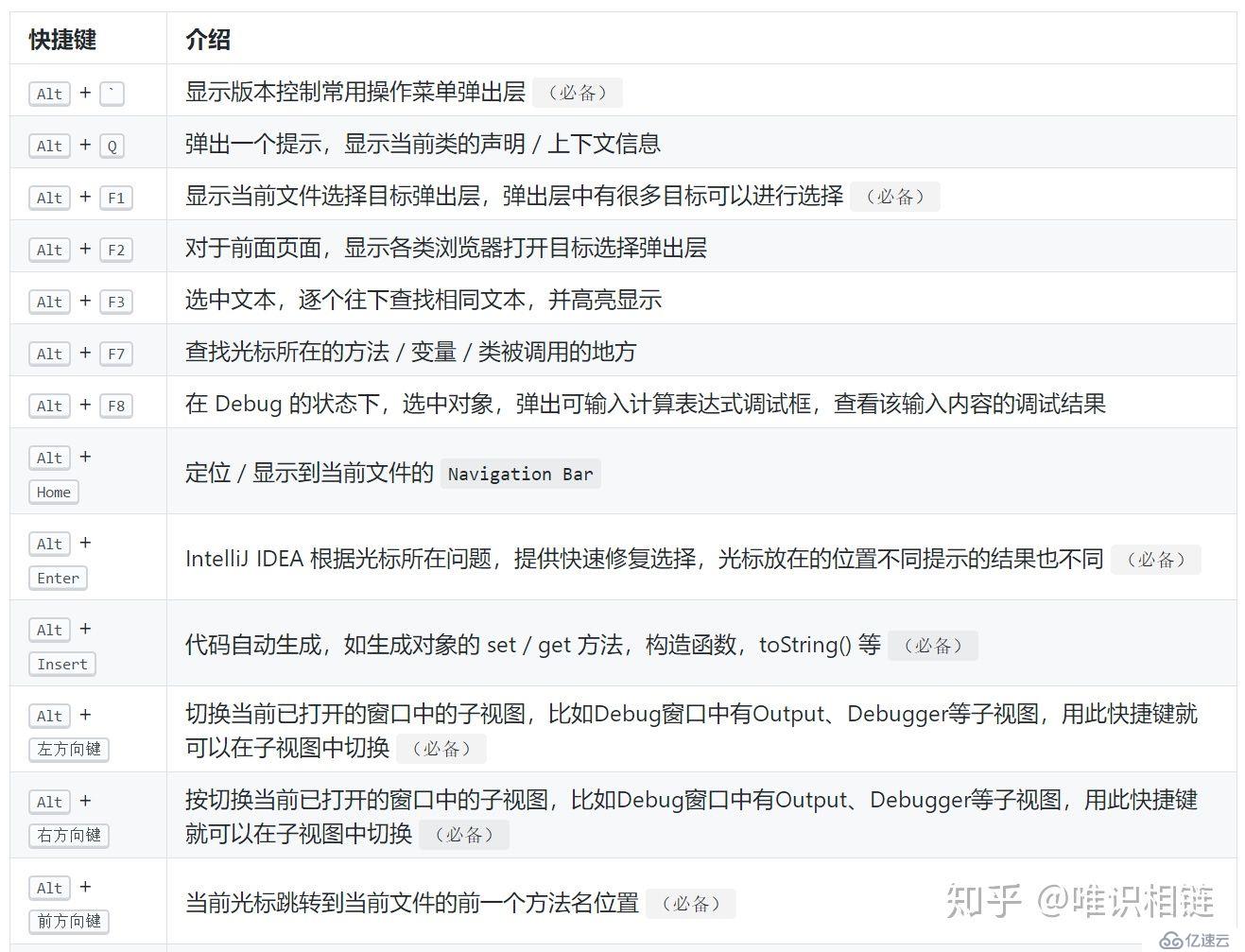Click the Alt key in the Insert row
Viewport: 1245px width, 952px height.
click(x=49, y=630)
